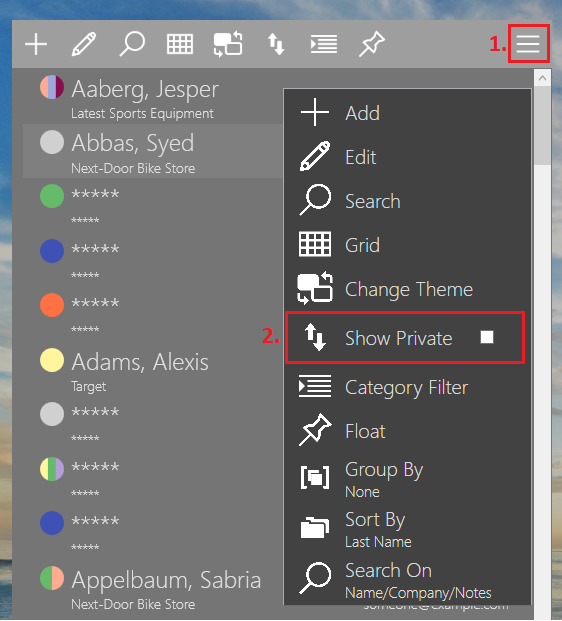The image size is (562, 621).
Task: Open the hamburger menu button
Action: point(528,44)
